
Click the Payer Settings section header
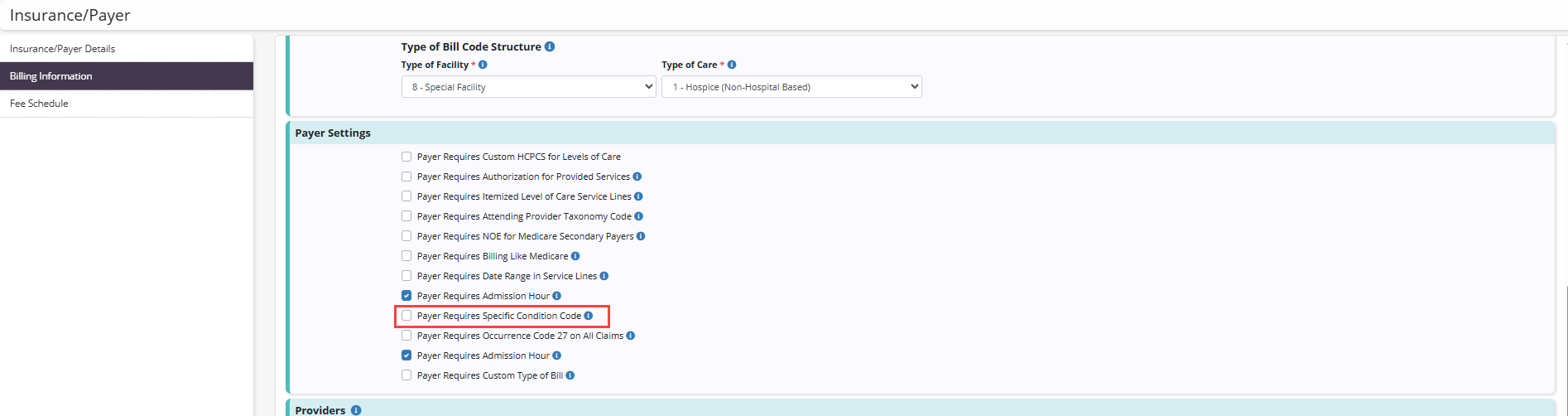tap(333, 133)
